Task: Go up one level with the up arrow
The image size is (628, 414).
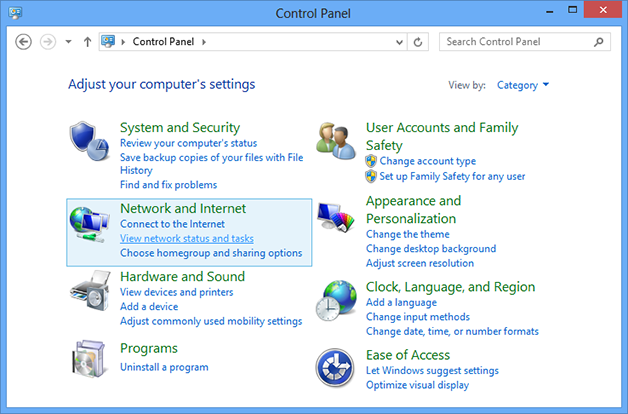Action: (88, 42)
